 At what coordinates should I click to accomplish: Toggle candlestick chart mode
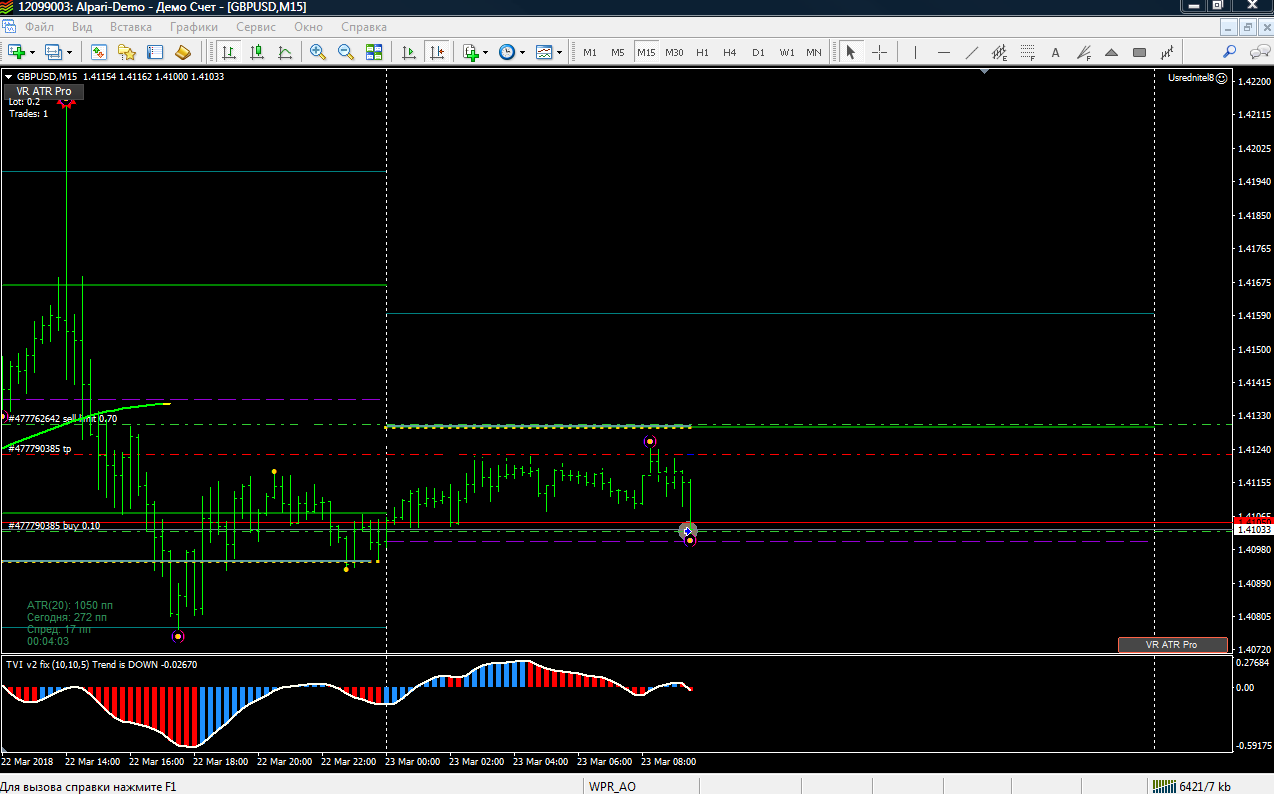pyautogui.click(x=257, y=52)
